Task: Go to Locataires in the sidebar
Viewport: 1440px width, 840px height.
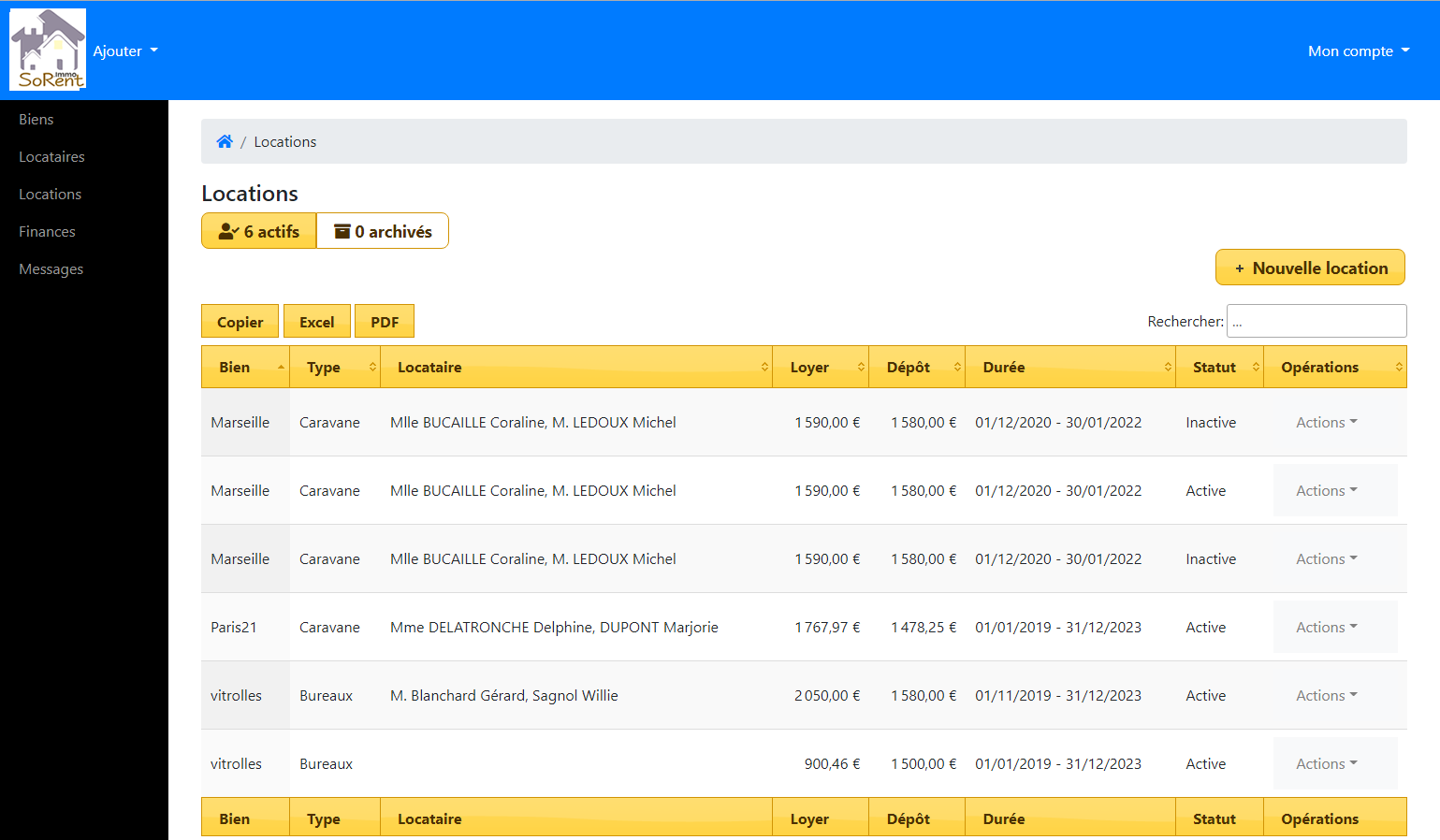Action: tap(51, 156)
